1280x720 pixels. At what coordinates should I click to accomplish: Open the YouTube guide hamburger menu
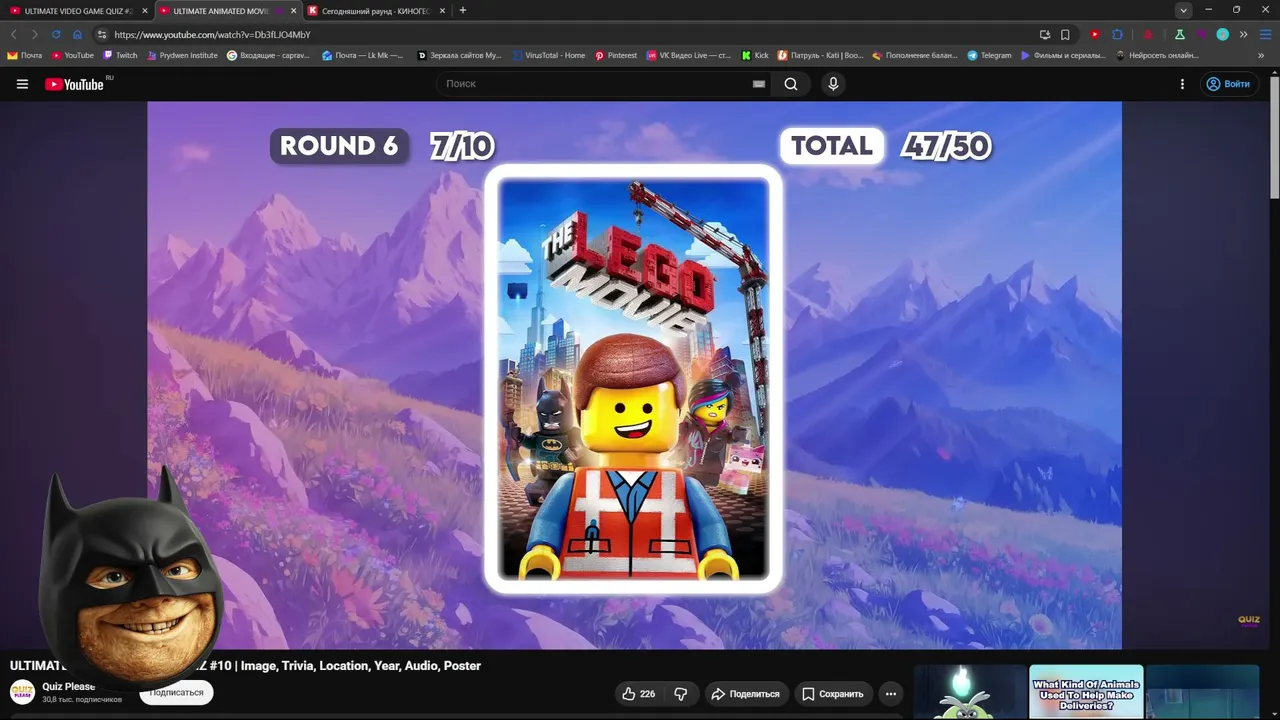(x=22, y=84)
